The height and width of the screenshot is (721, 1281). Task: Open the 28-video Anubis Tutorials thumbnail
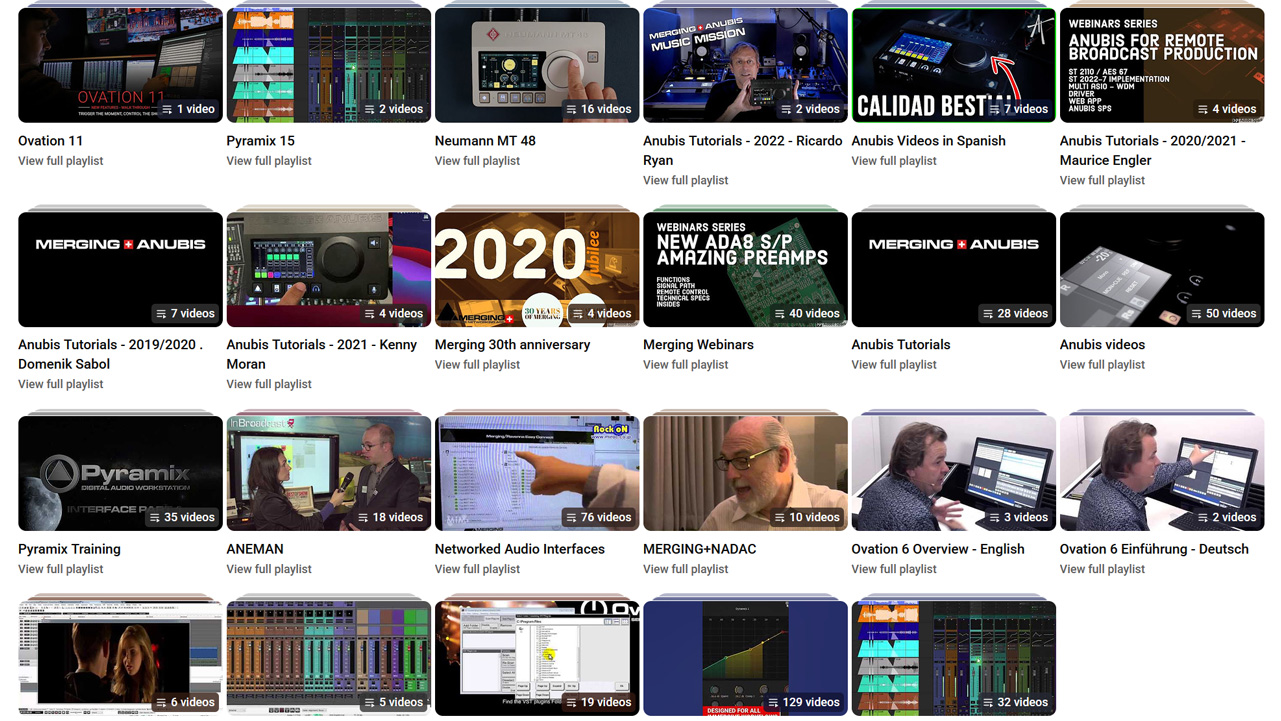954,269
